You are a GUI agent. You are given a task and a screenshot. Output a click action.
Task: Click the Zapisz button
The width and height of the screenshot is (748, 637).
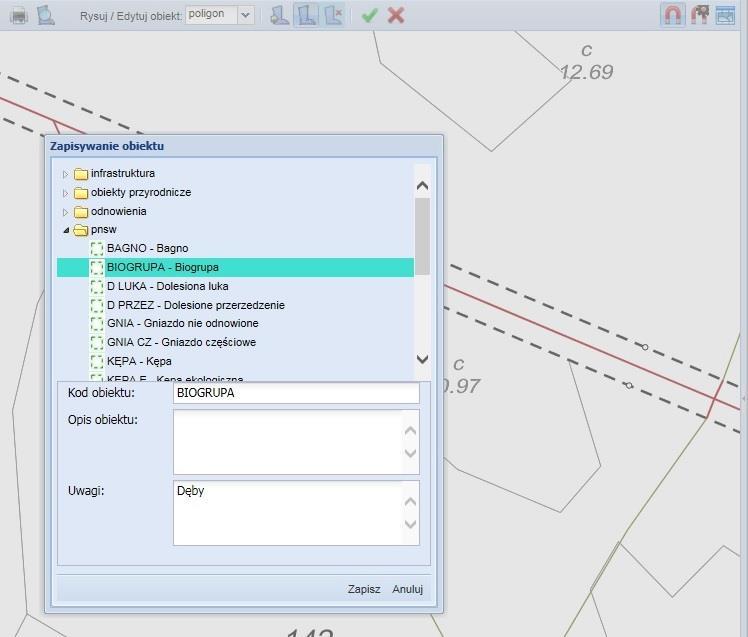pos(364,589)
